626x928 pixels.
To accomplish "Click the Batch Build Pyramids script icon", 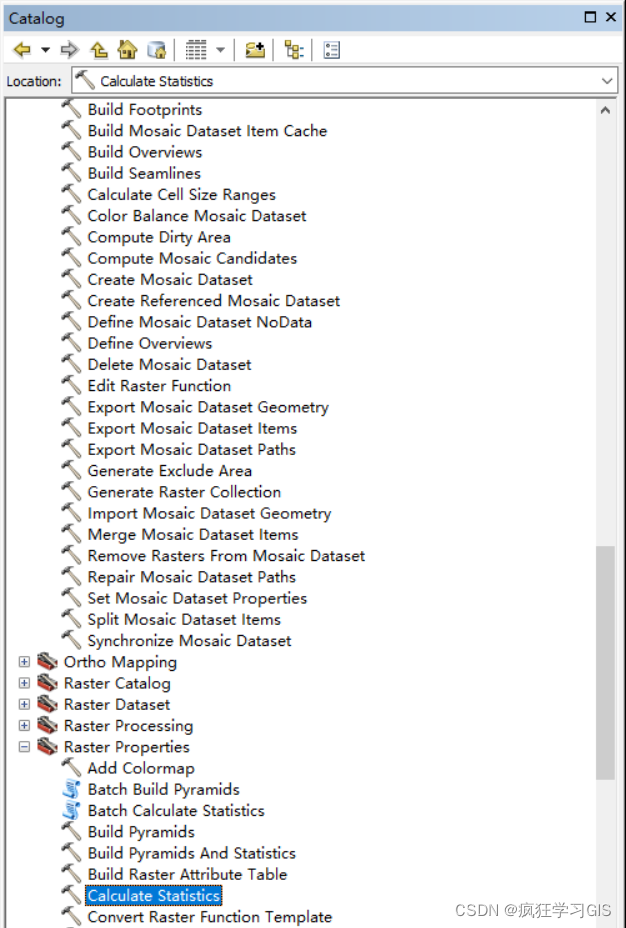I will [71, 790].
